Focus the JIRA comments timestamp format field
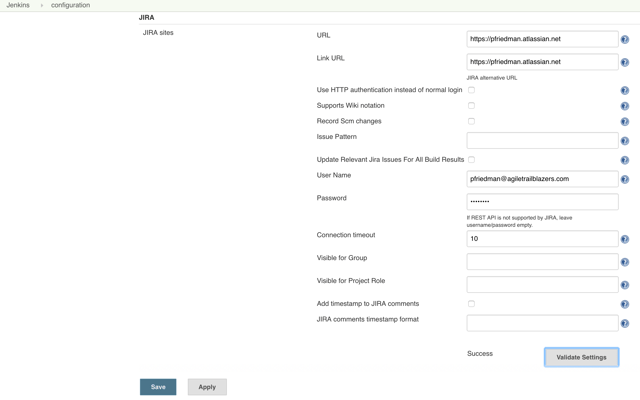Viewport: 640px width, 400px height. (542, 323)
